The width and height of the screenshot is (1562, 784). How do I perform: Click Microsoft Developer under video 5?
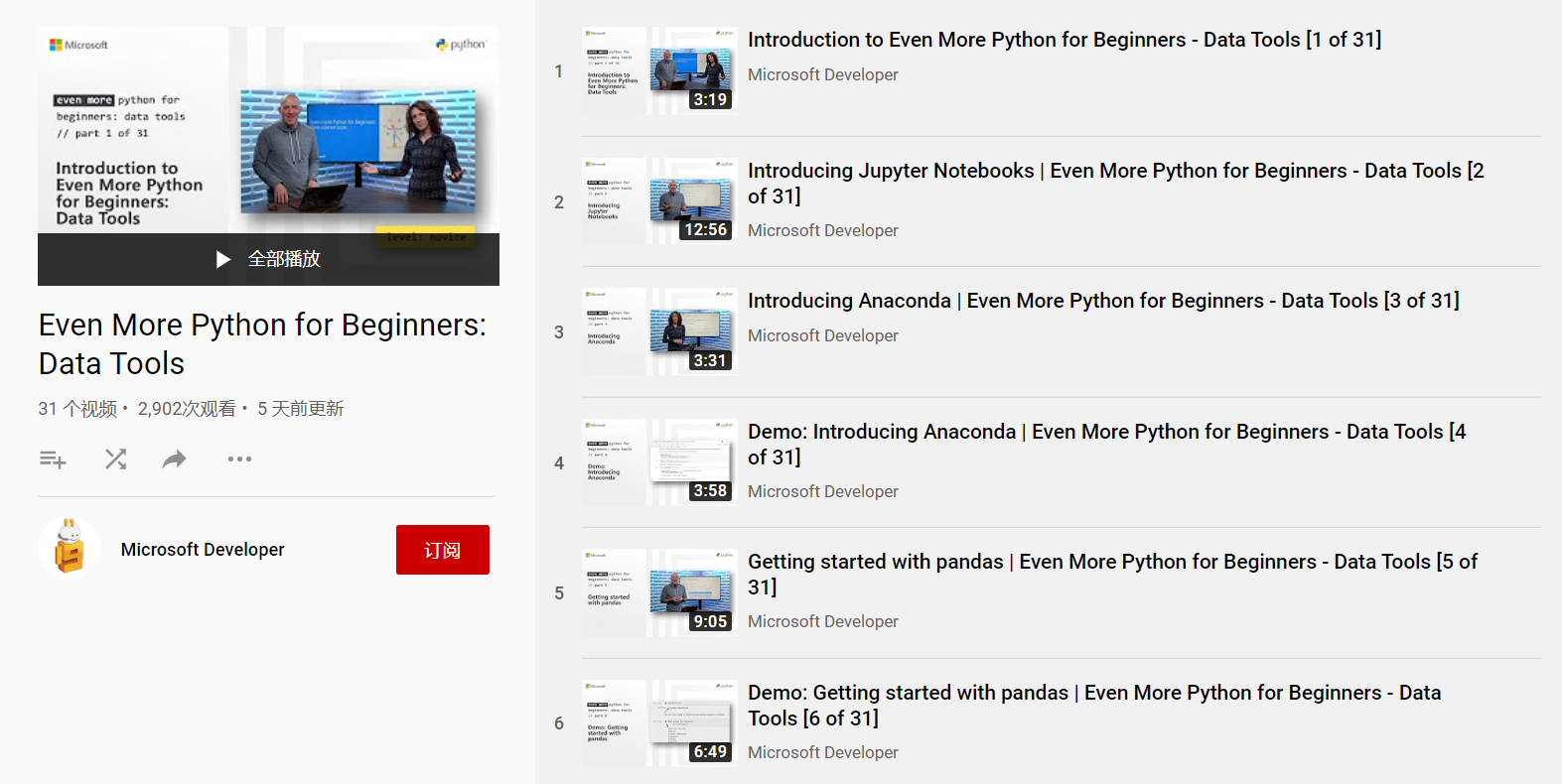coord(823,622)
